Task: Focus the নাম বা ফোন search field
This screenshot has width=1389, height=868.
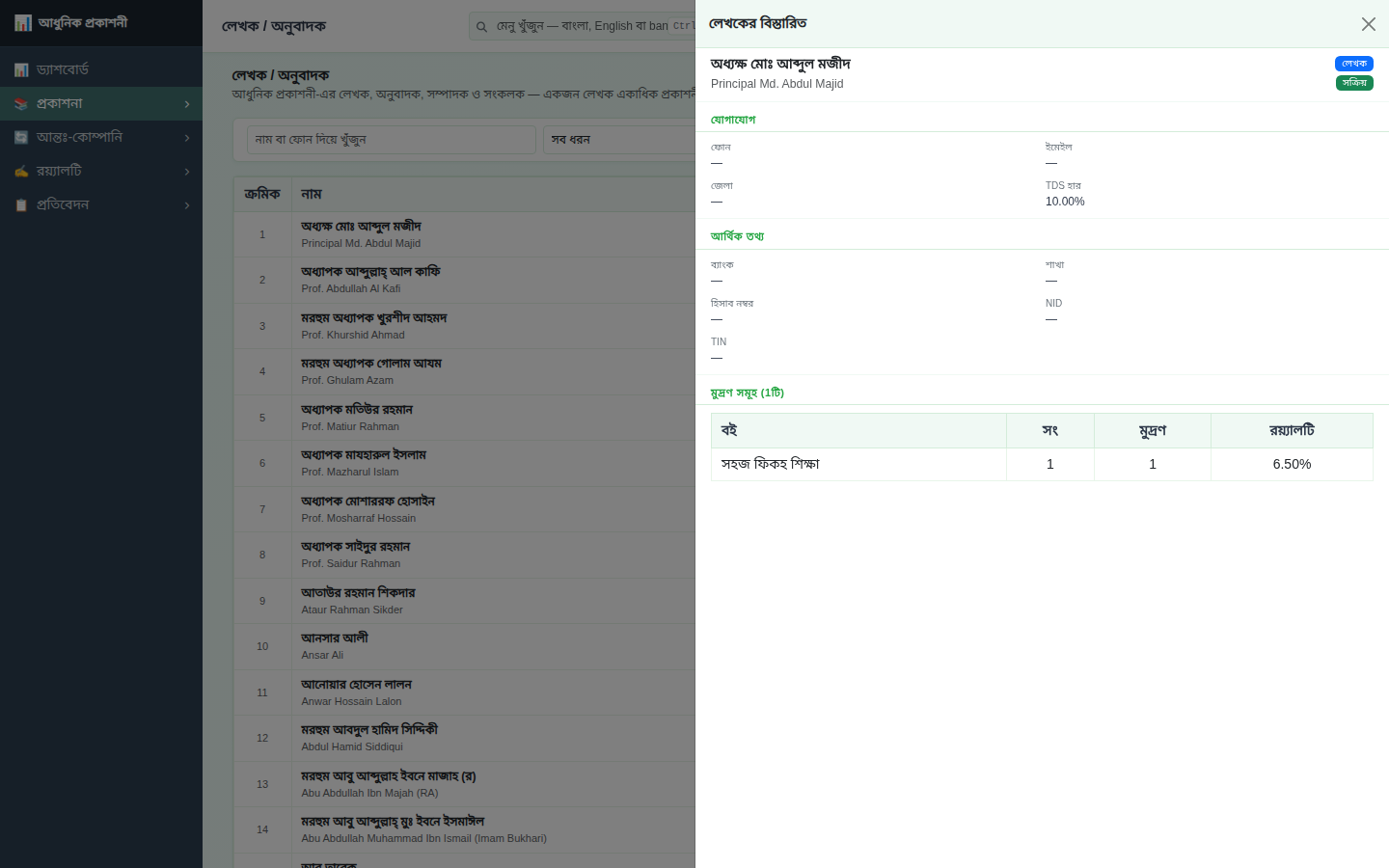Action: [392, 140]
